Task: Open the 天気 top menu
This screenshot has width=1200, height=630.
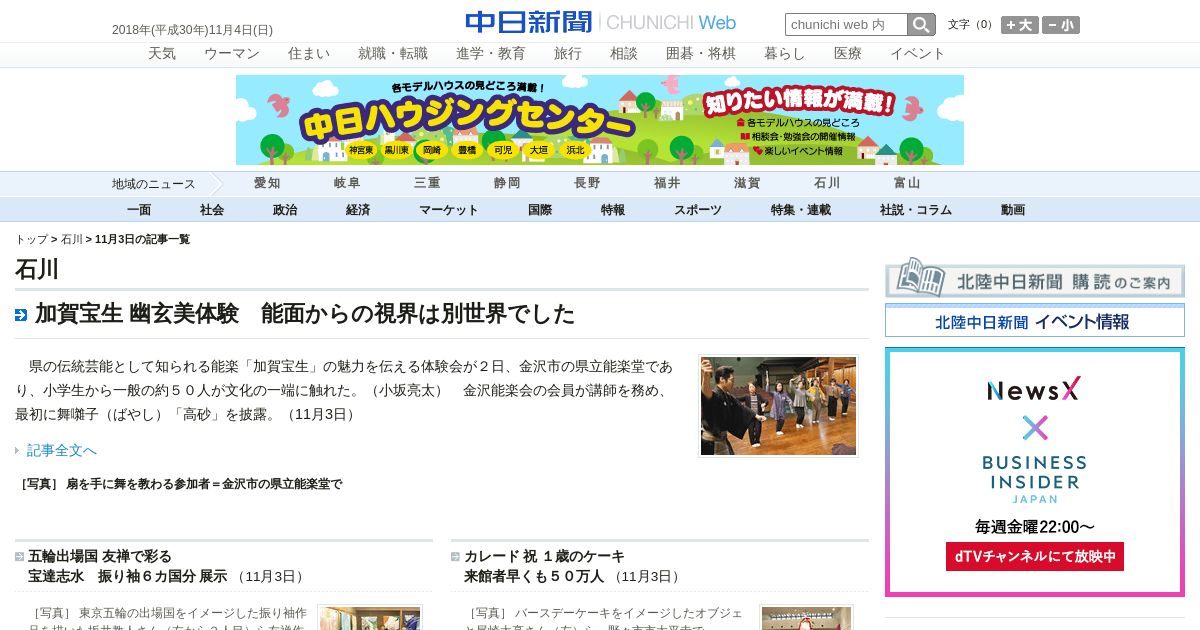Action: [162, 54]
